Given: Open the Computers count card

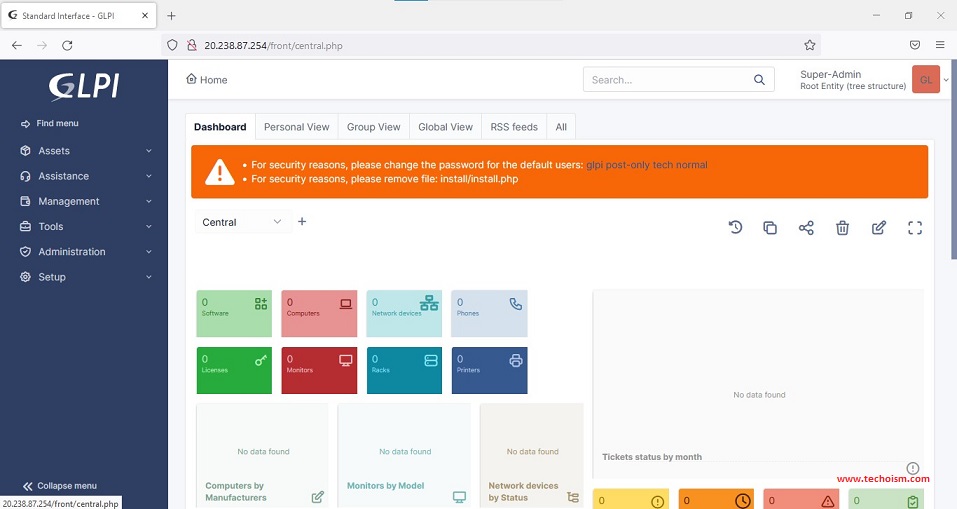Looking at the screenshot, I should coord(319,314).
